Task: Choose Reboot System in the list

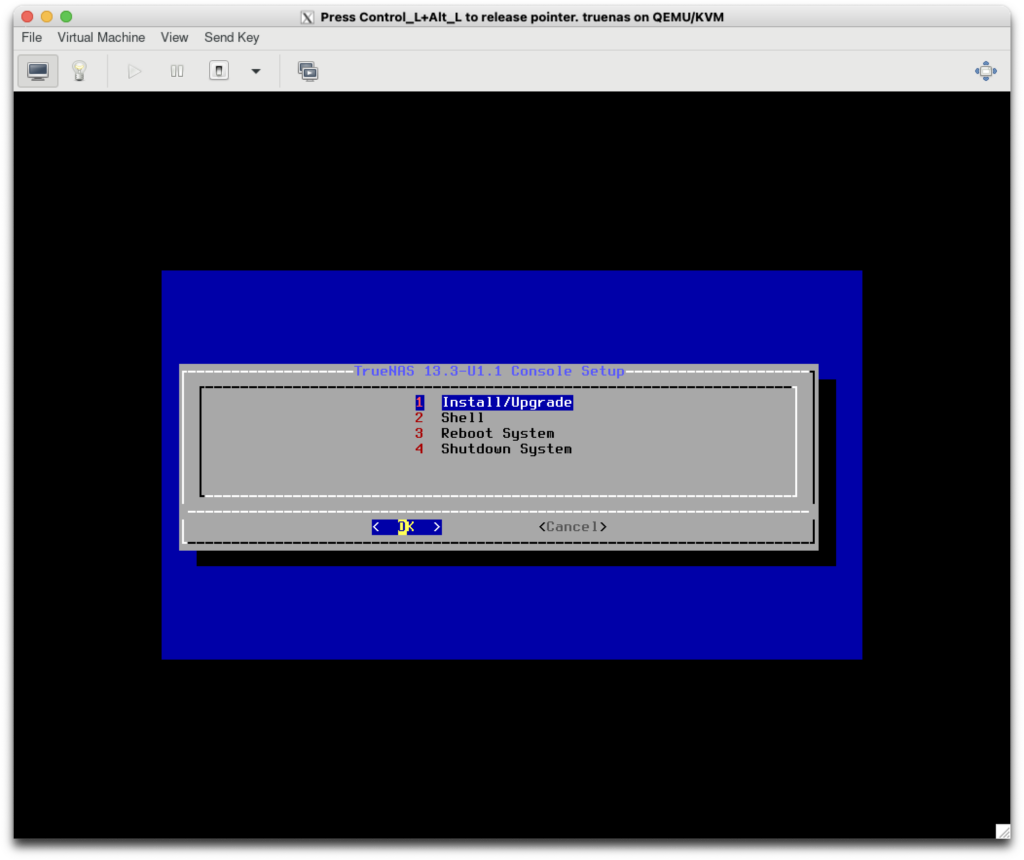Action: (497, 433)
